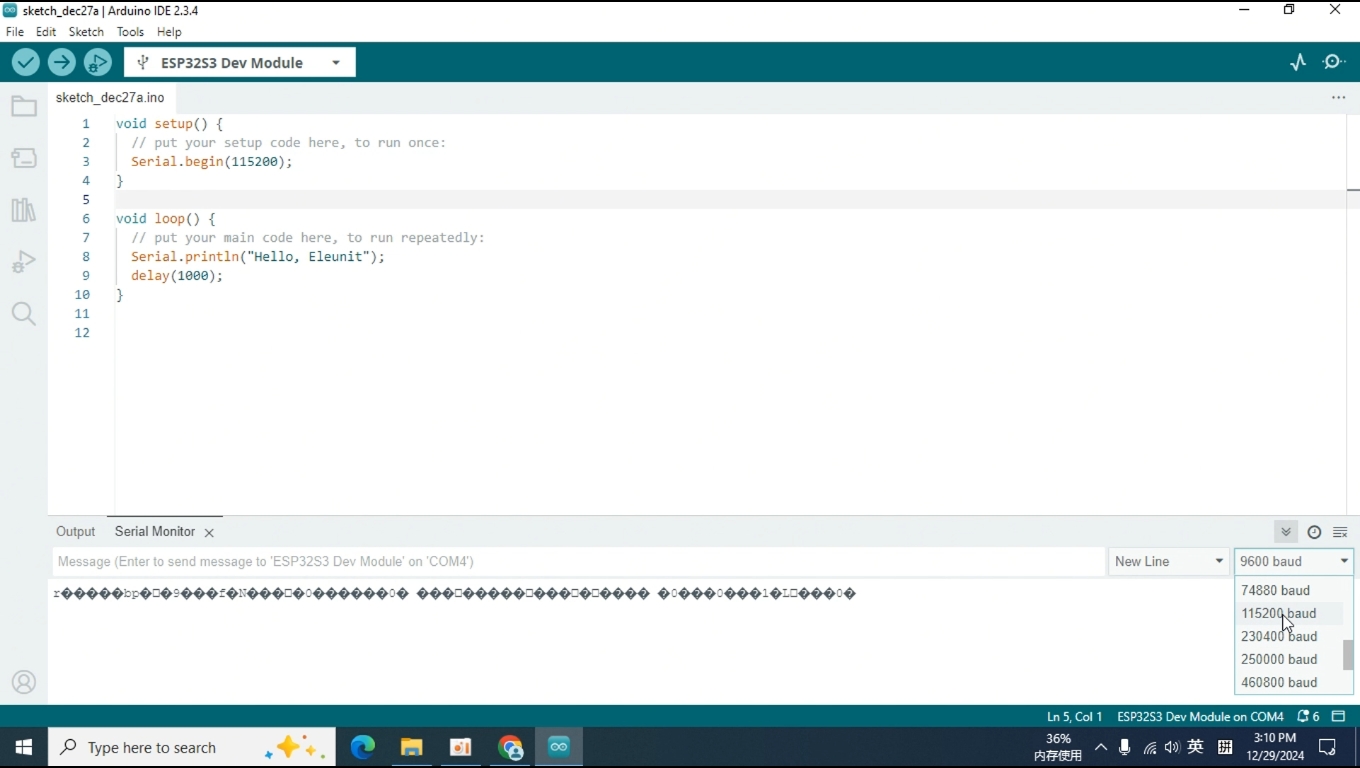The height and width of the screenshot is (768, 1360).
Task: Open the Edit menu
Action: pyautogui.click(x=46, y=32)
